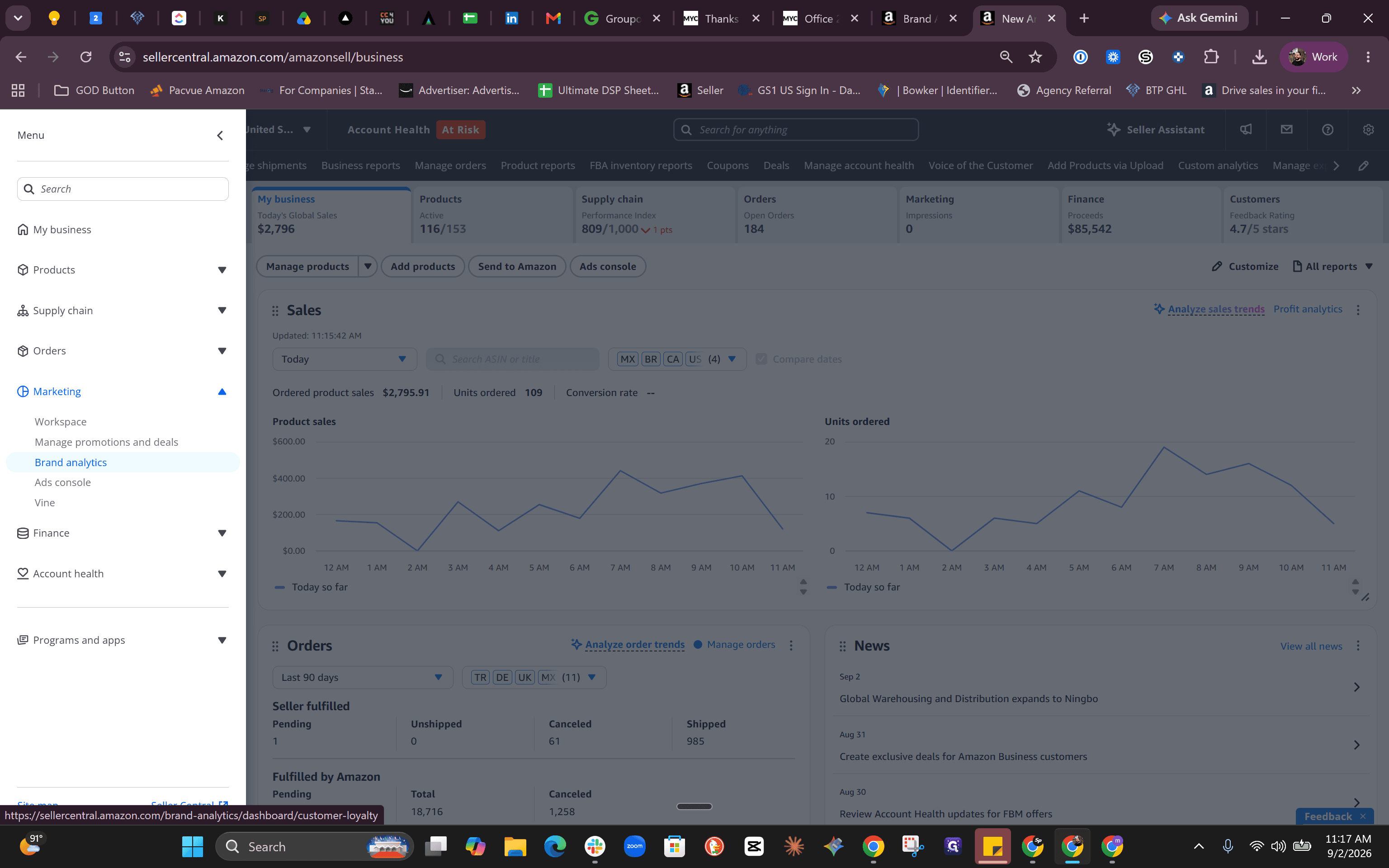This screenshot has height=868, width=1389.
Task: Open the Products summary card
Action: (x=492, y=215)
